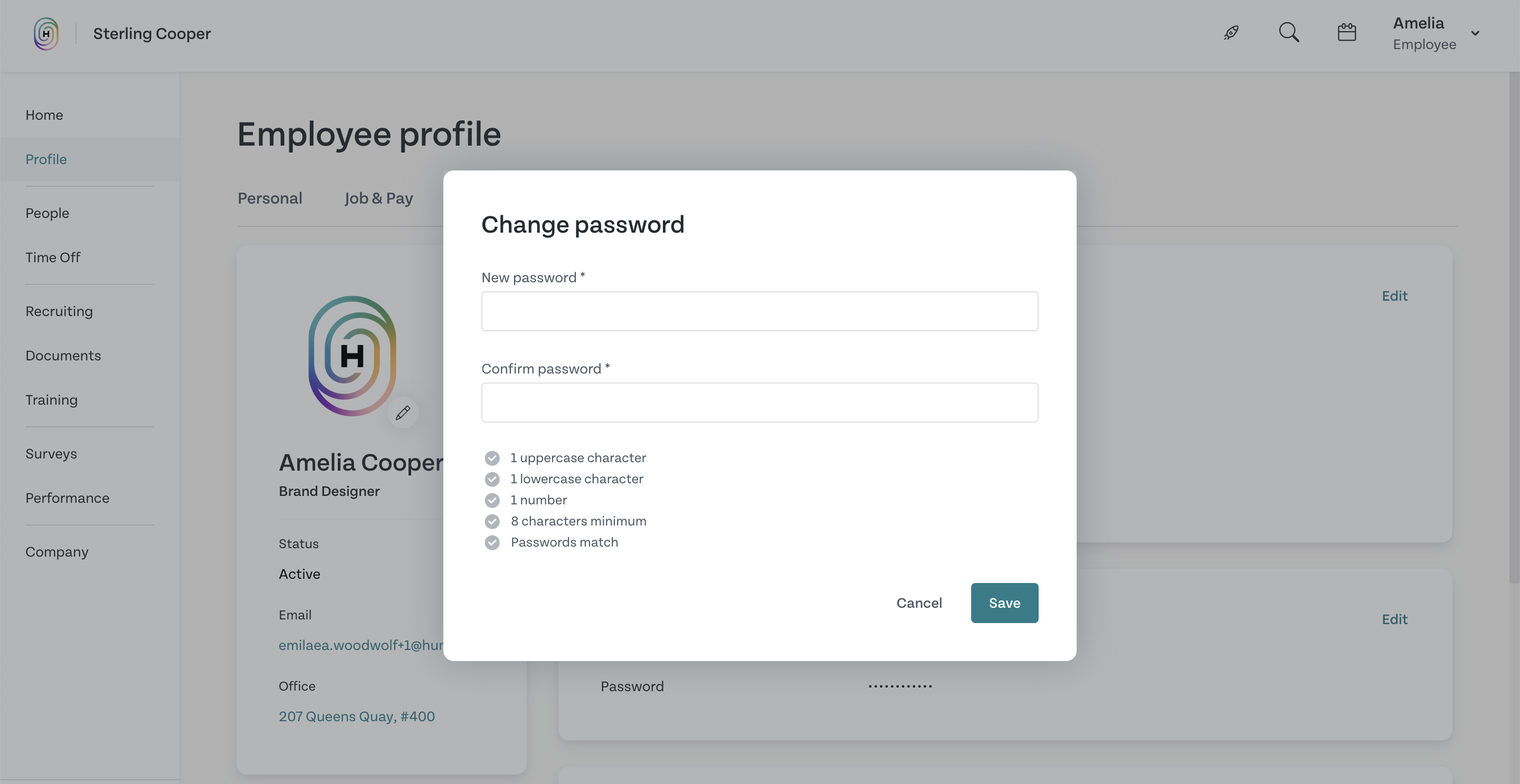Click the lowercase character check icon
1520x784 pixels.
coord(492,479)
